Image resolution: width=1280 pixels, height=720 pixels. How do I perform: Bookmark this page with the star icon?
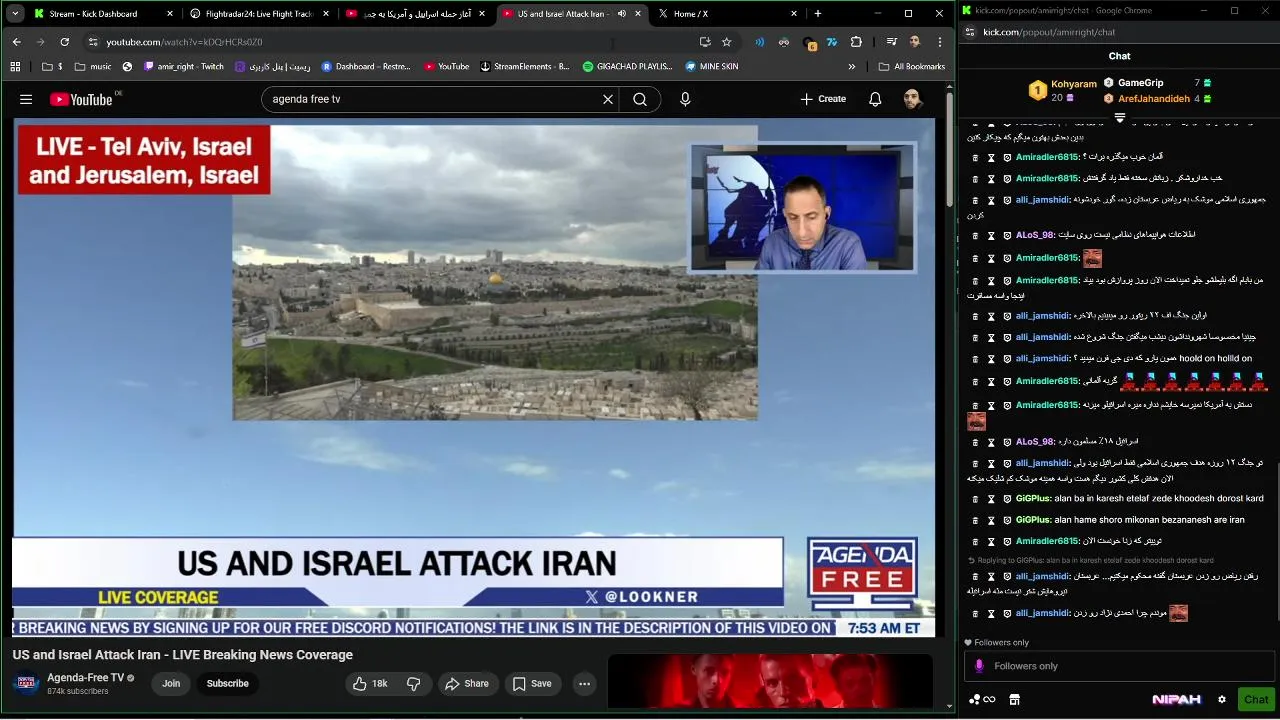point(727,42)
